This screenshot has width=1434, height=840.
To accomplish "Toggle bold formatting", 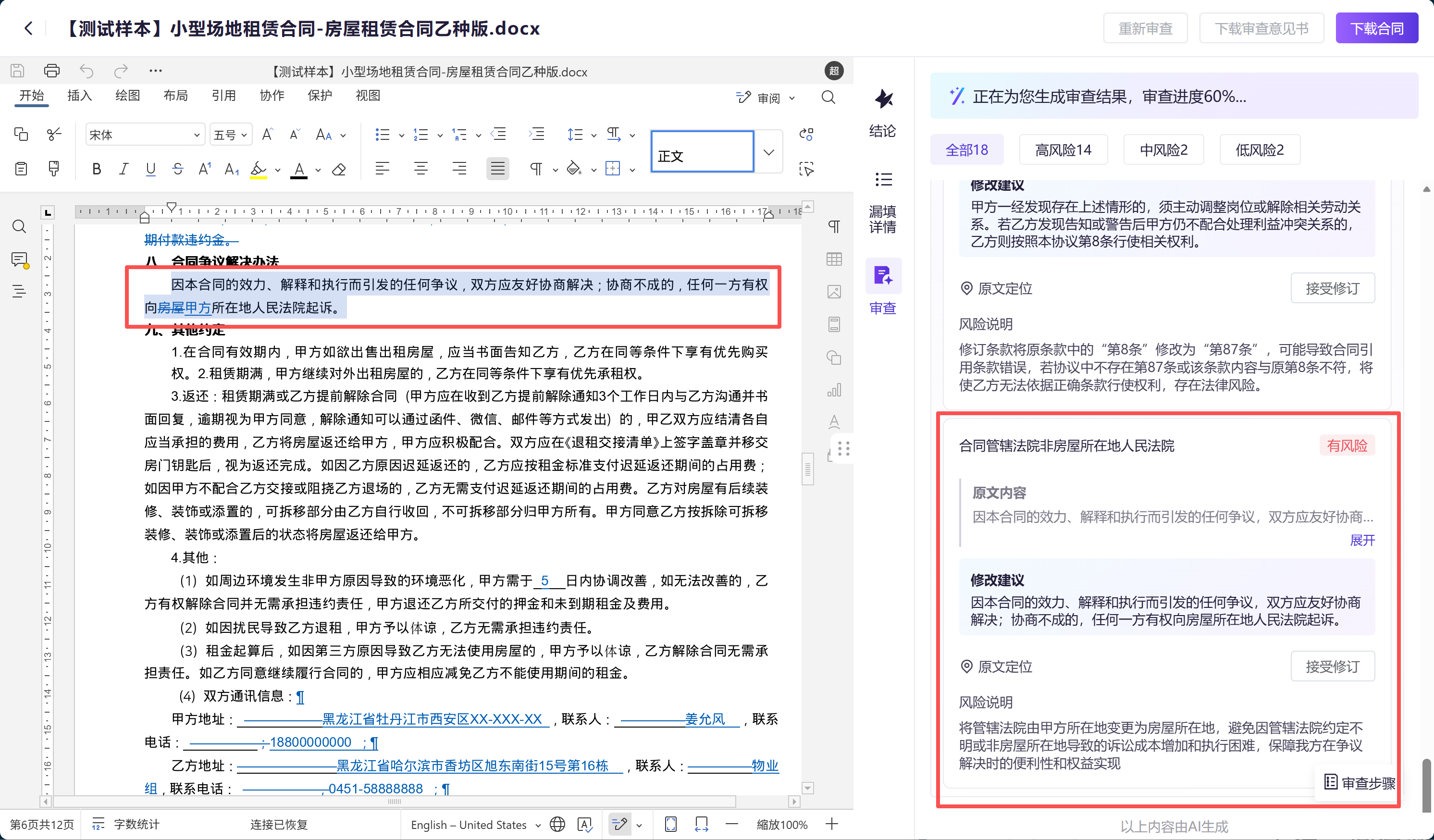I will coord(97,169).
